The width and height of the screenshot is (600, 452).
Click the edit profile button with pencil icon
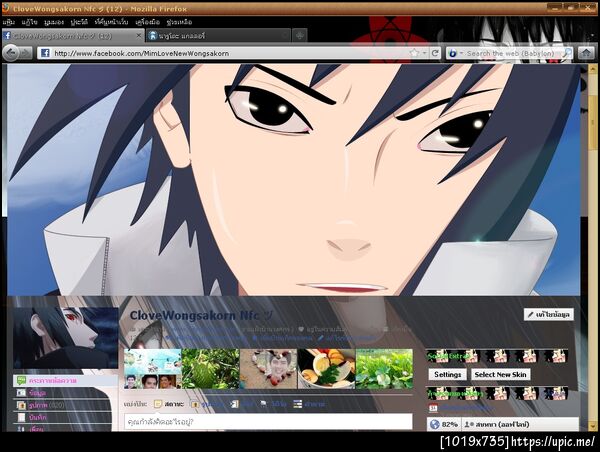549,315
